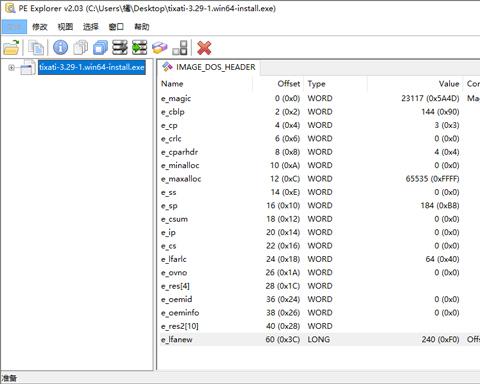This screenshot has width=480, height=384.
Task: Open the 视图 menu
Action: click(65, 27)
